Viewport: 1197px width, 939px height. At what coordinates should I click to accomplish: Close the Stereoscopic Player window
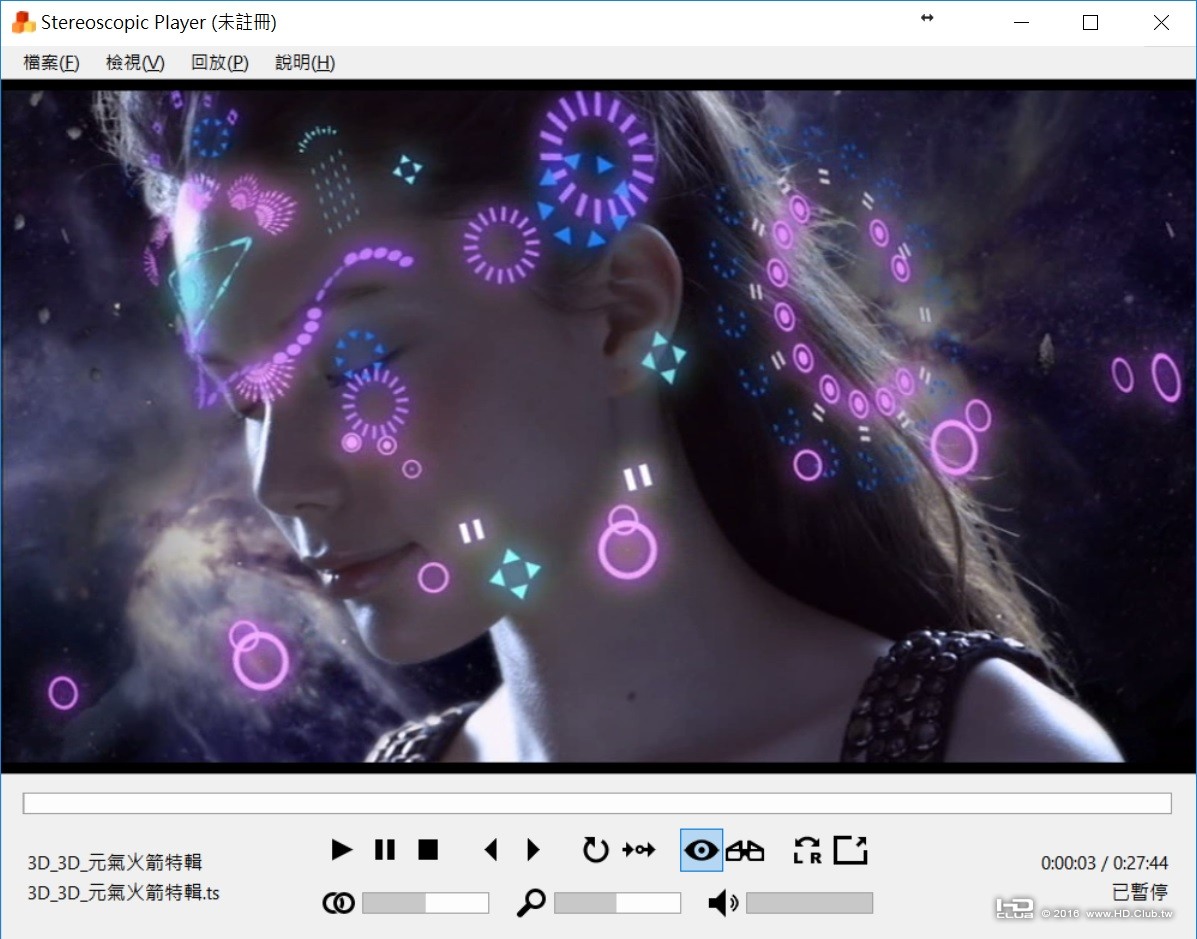[1161, 23]
